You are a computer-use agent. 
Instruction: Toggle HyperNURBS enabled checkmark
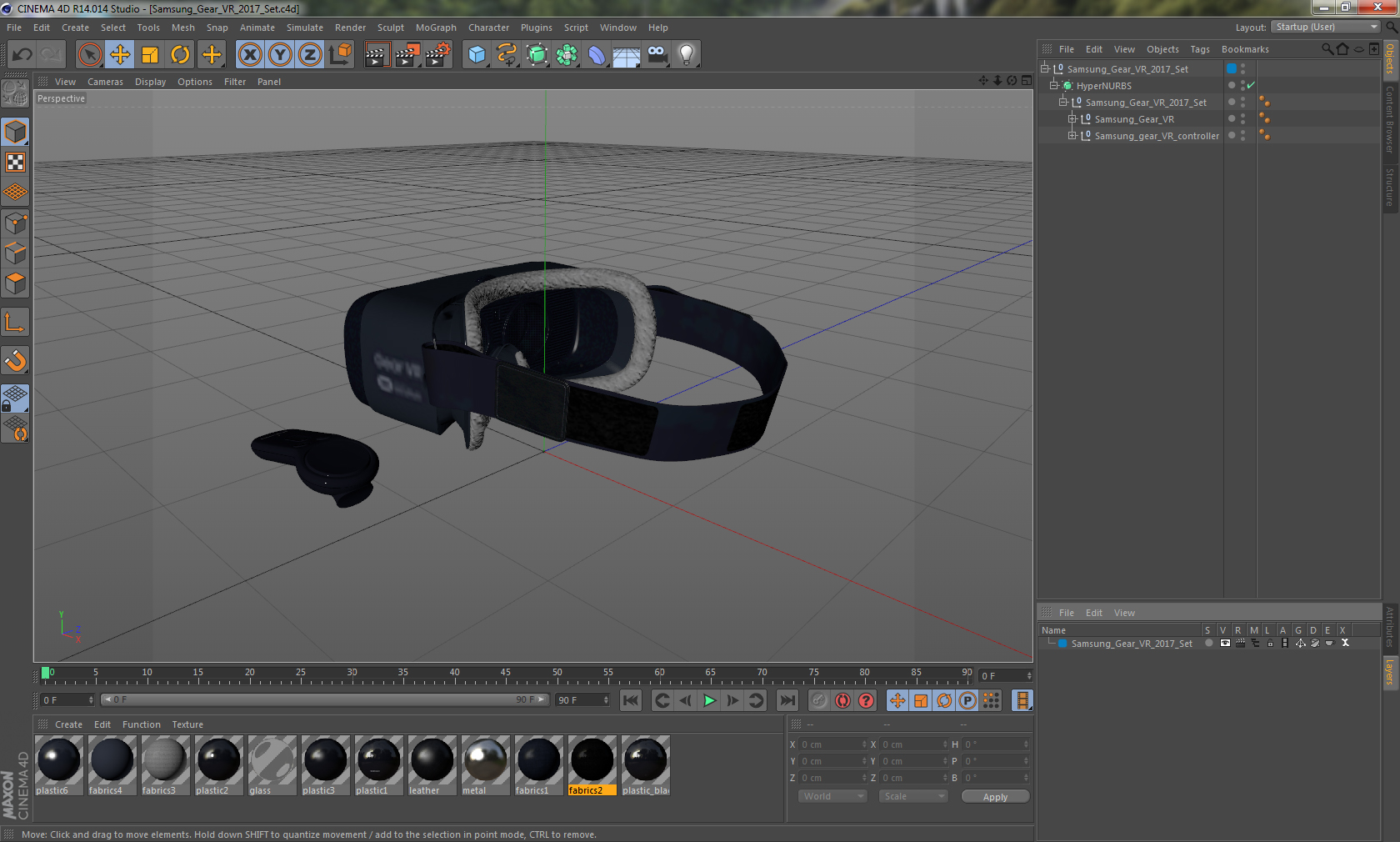[1251, 85]
